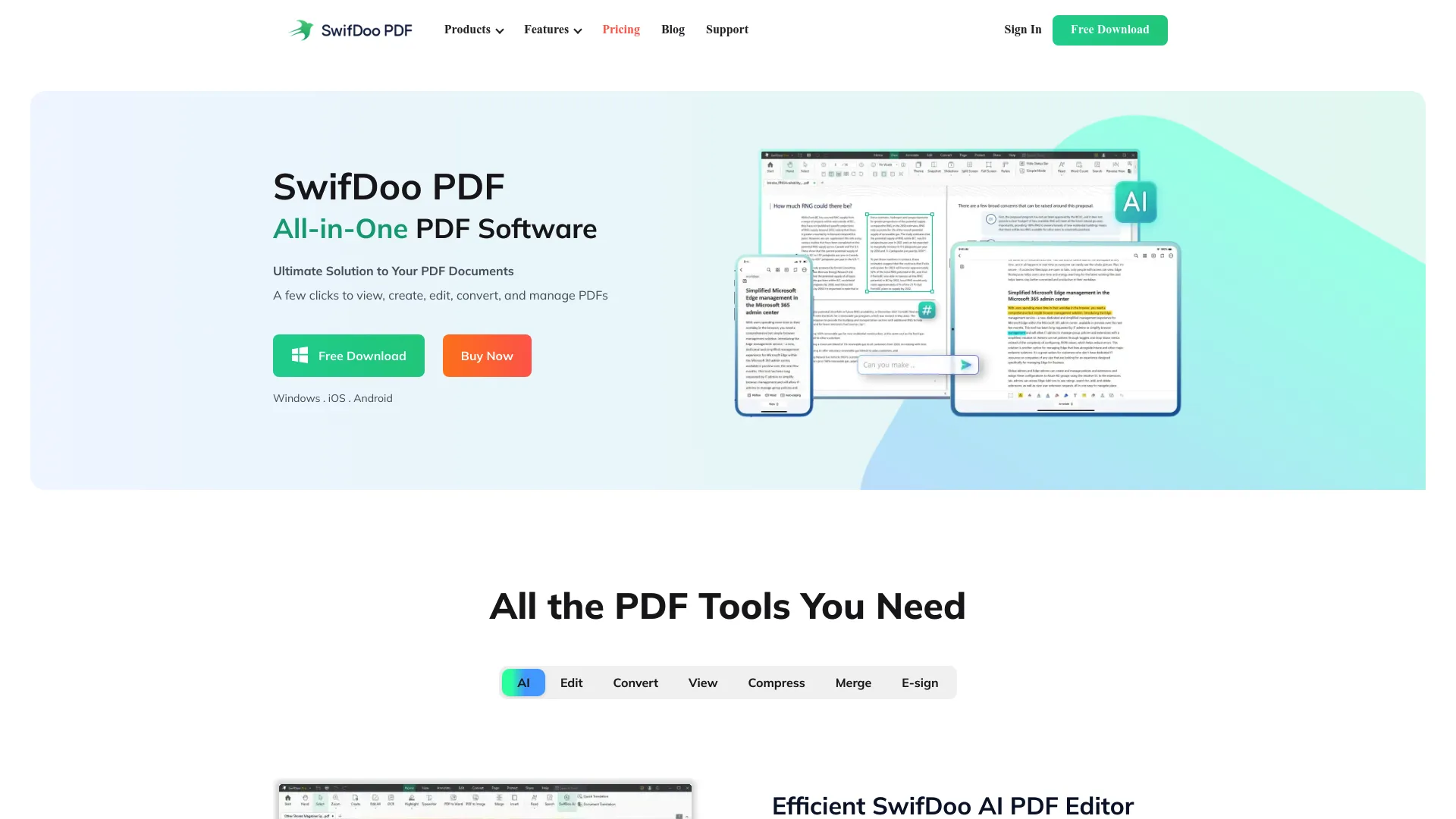Click the Compress tool tab icon
This screenshot has height=819, width=1456.
[776, 682]
